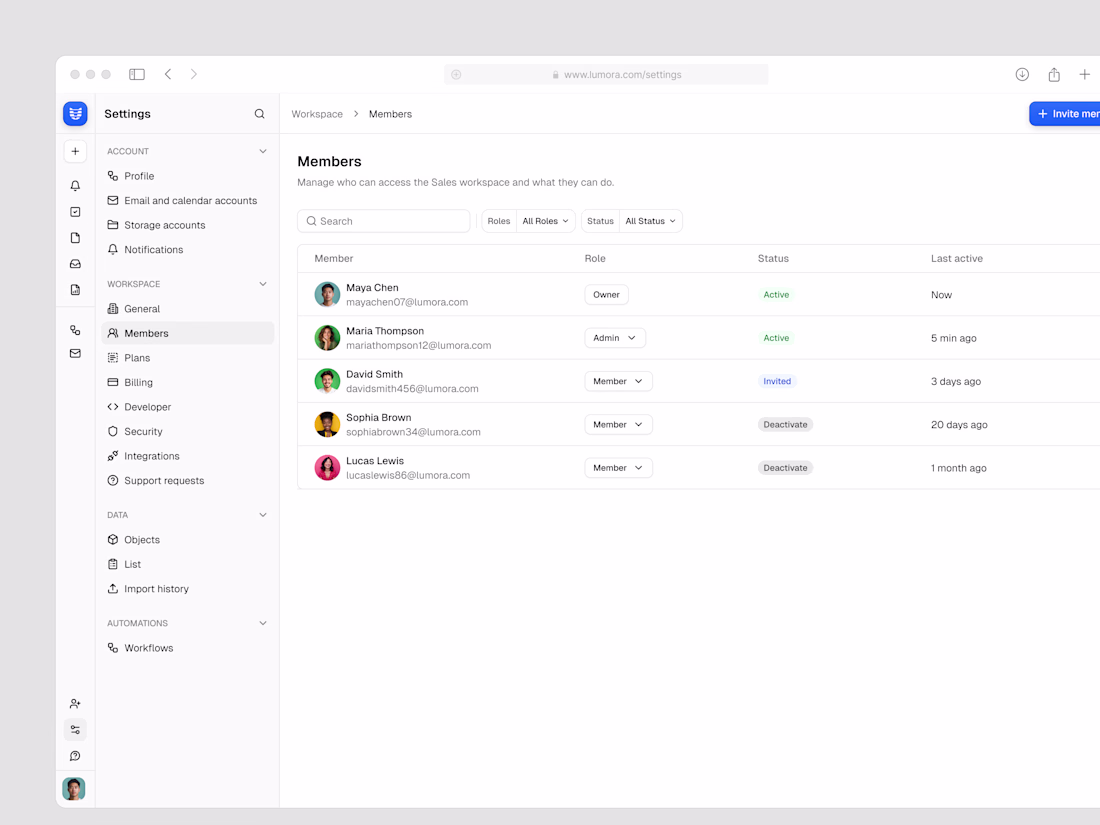Click David Smith's Invited status badge
Image resolution: width=1100 pixels, height=825 pixels.
(x=777, y=382)
